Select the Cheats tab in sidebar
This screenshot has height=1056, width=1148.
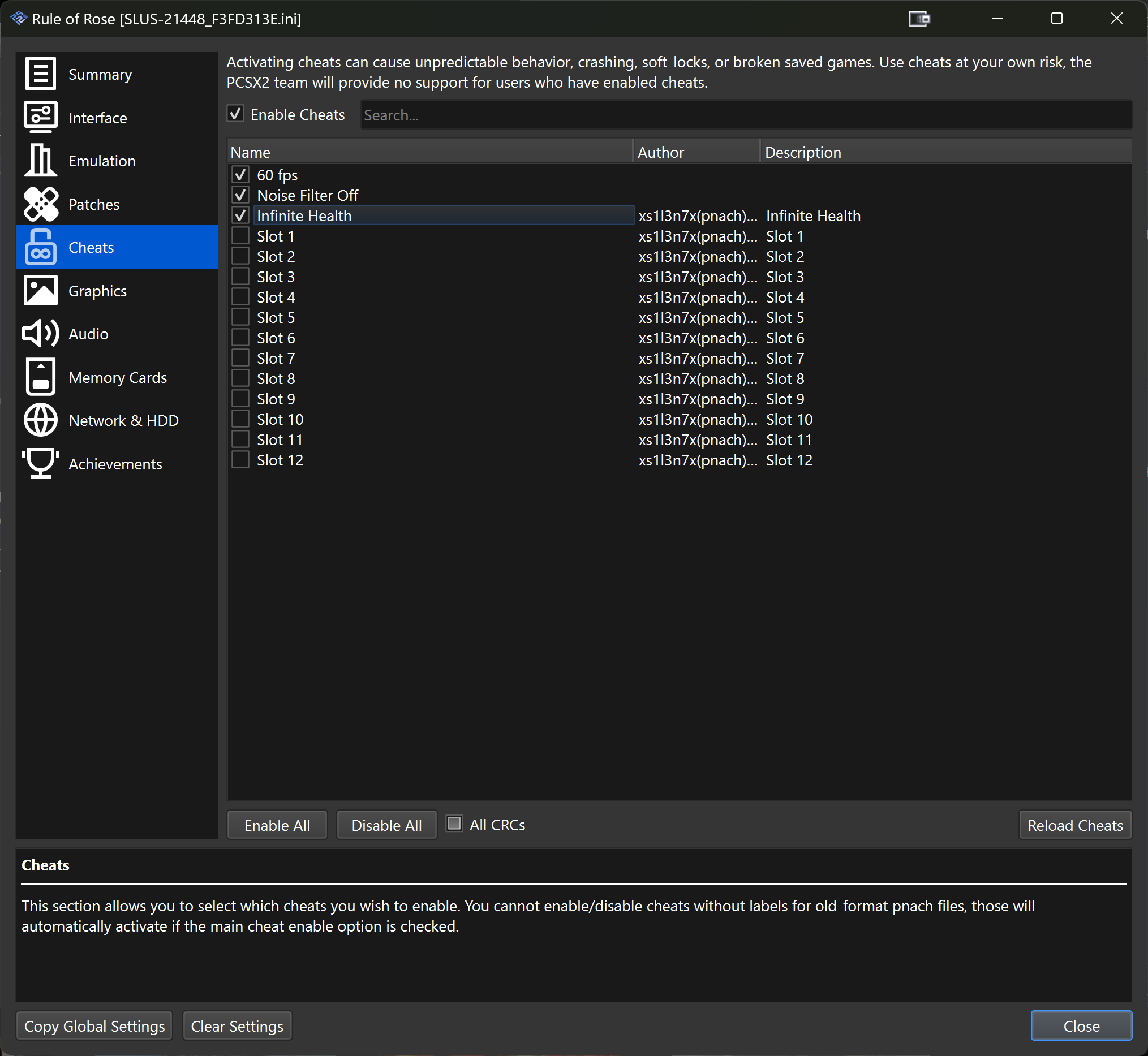pos(117,247)
